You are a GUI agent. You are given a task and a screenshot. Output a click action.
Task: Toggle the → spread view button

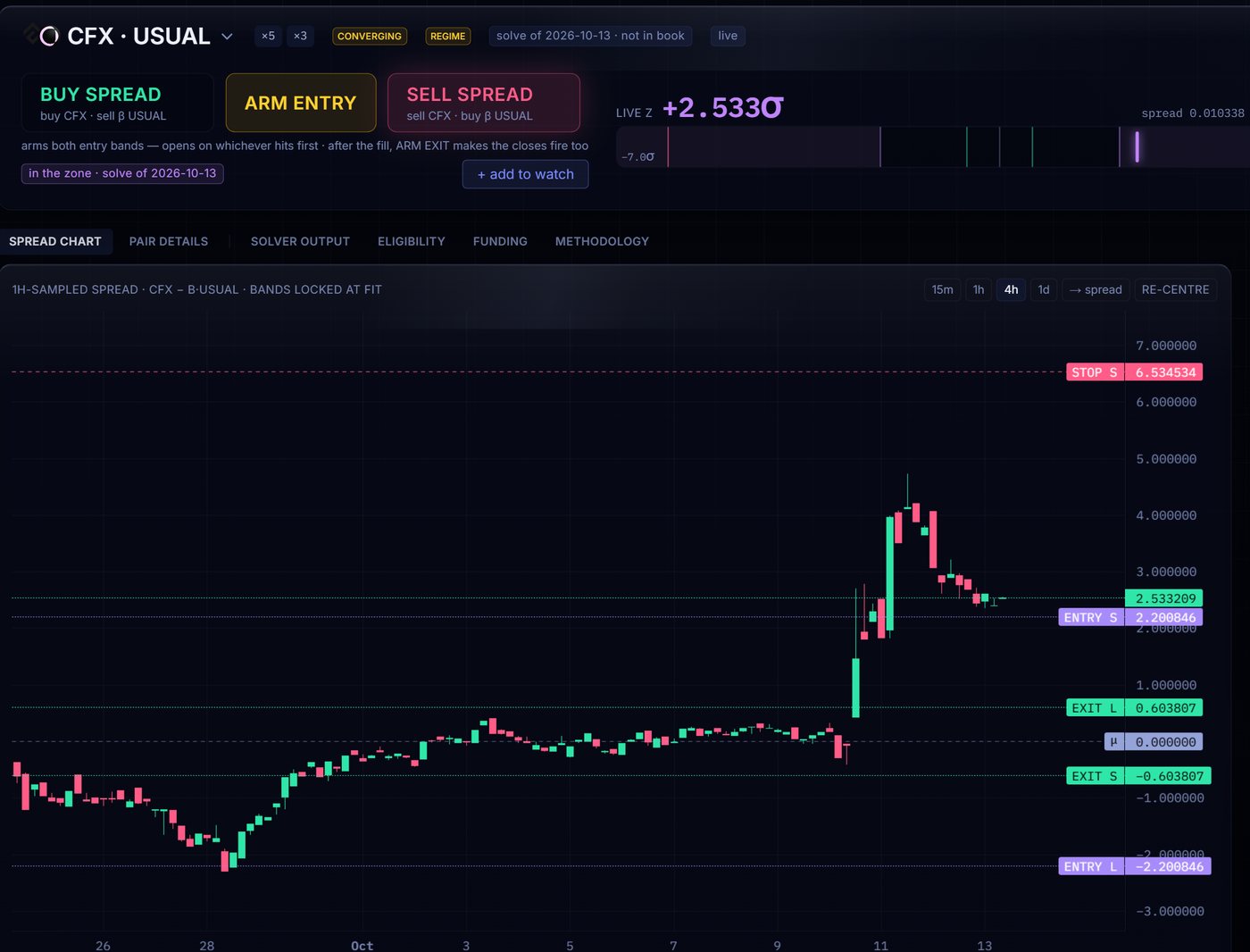click(x=1096, y=289)
